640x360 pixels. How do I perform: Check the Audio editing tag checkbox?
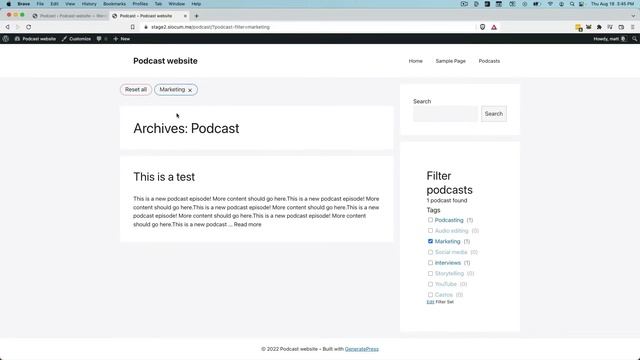430,231
